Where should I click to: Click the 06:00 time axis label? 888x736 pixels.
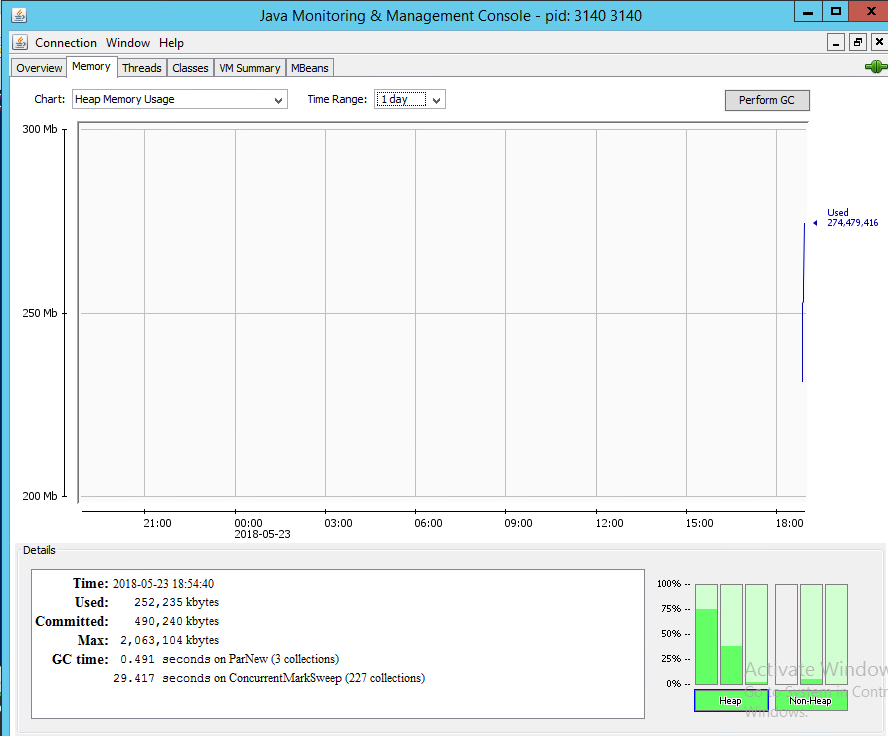pos(428,523)
